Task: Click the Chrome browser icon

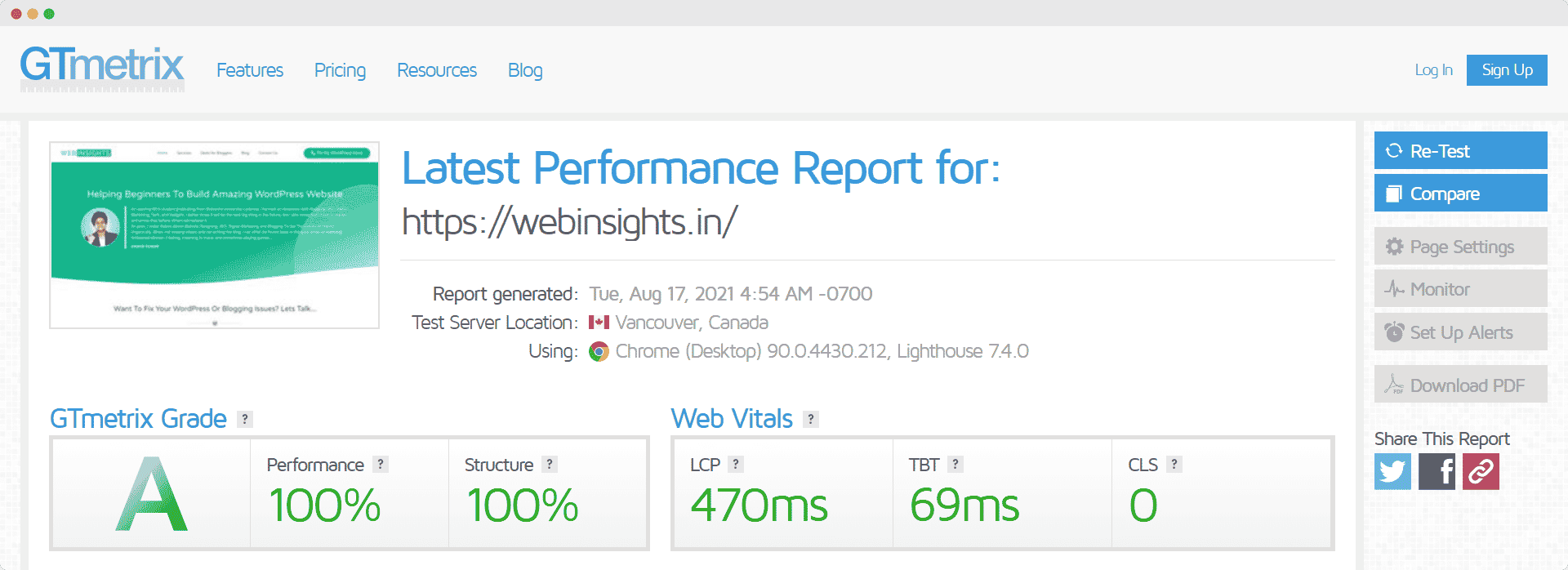Action: click(x=599, y=351)
